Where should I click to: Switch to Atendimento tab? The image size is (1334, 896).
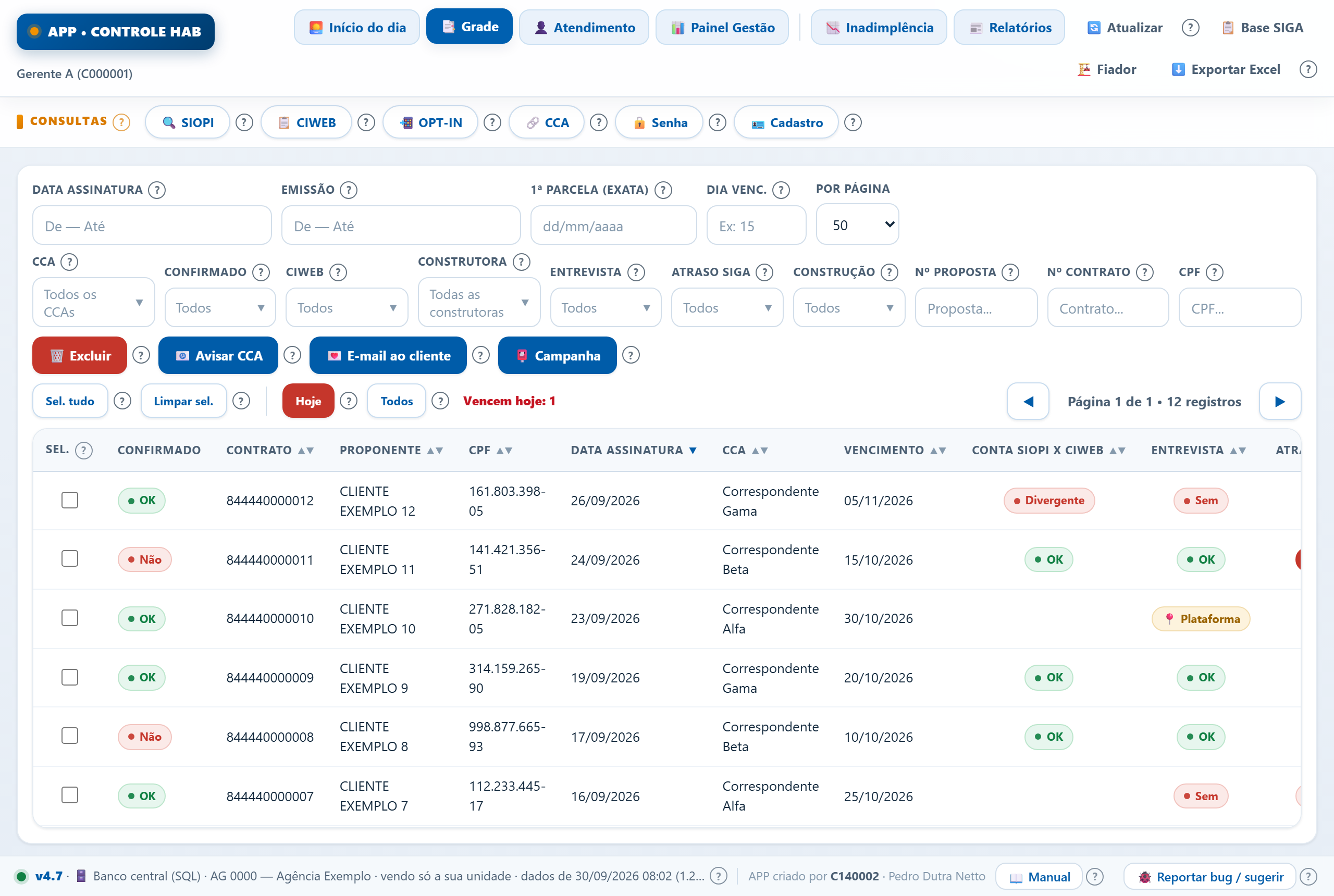pyautogui.click(x=584, y=28)
